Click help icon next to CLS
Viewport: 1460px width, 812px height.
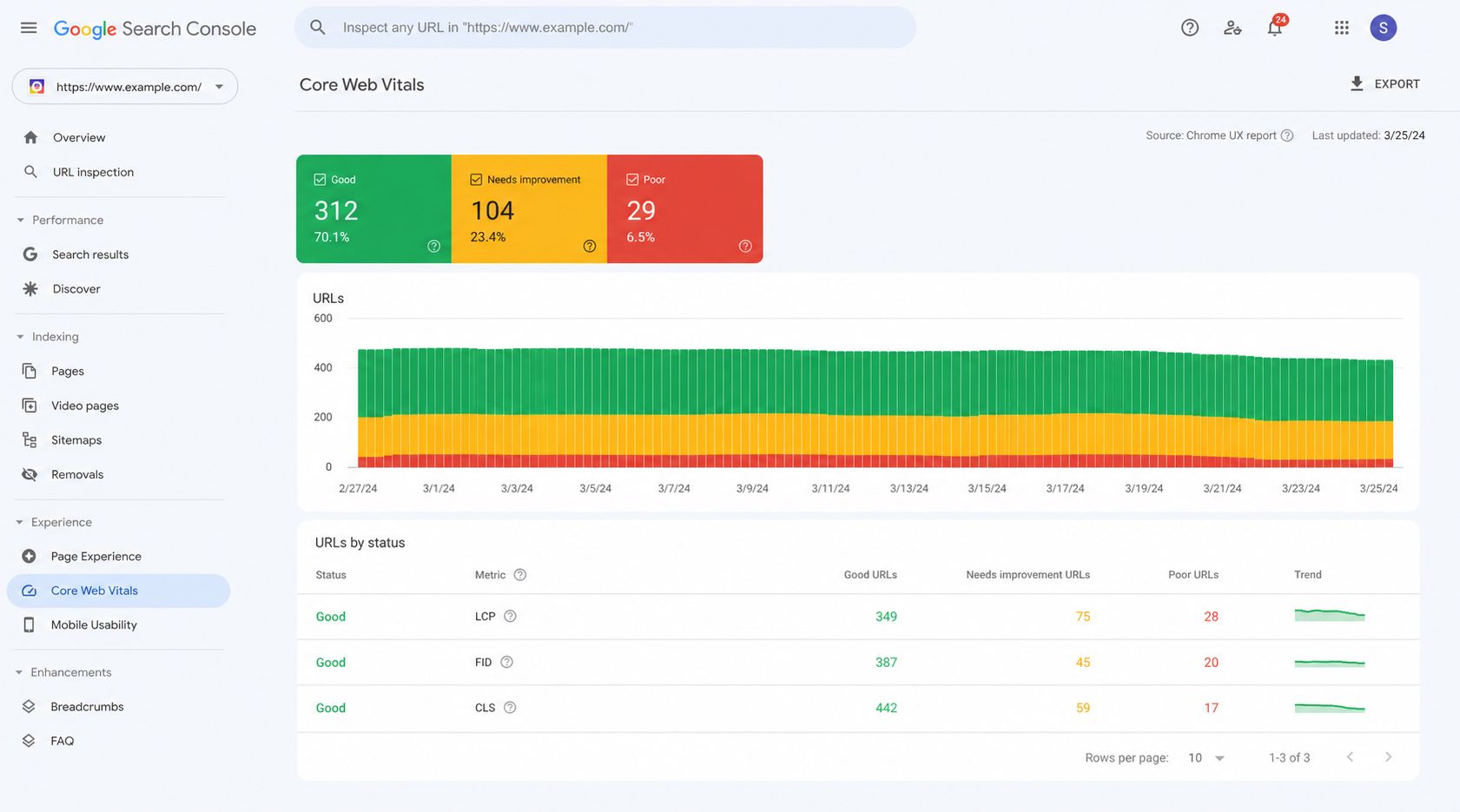click(x=511, y=708)
